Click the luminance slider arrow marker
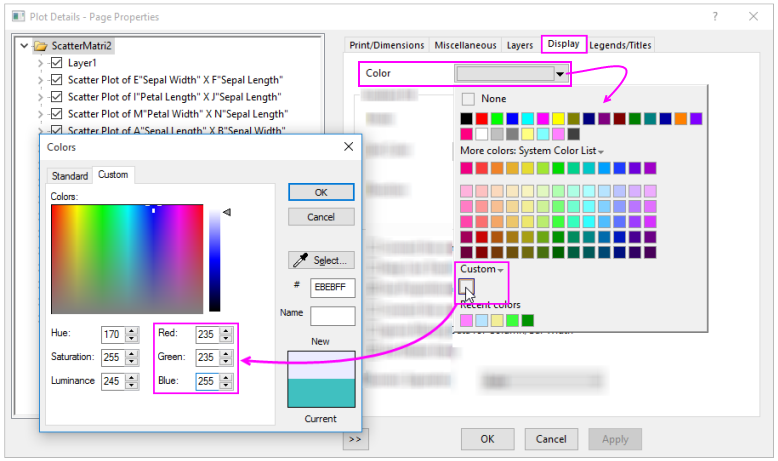Image resolution: width=778 pixels, height=461 pixels. tap(227, 212)
